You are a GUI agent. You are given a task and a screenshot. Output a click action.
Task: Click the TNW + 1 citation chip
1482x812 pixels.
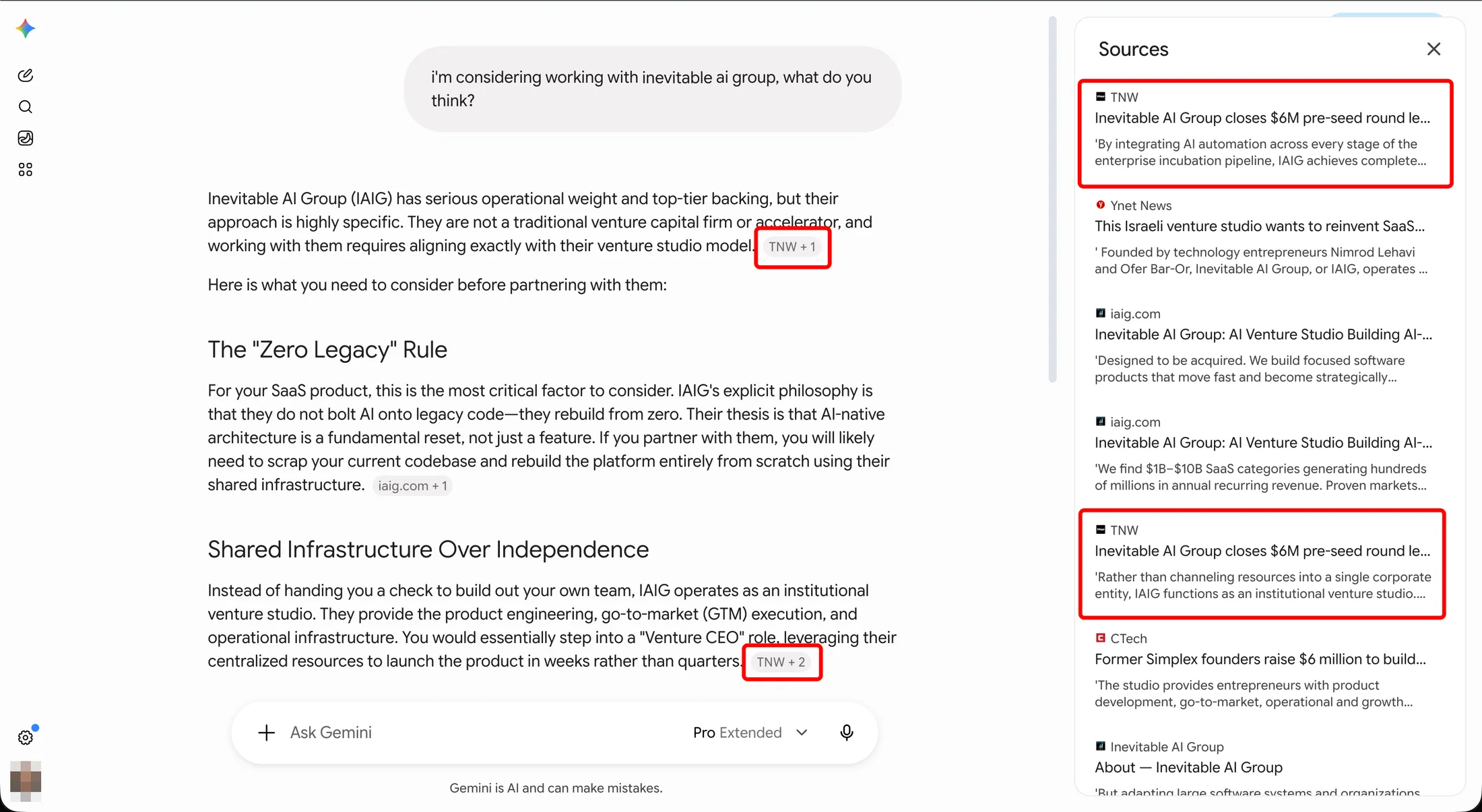pos(792,247)
